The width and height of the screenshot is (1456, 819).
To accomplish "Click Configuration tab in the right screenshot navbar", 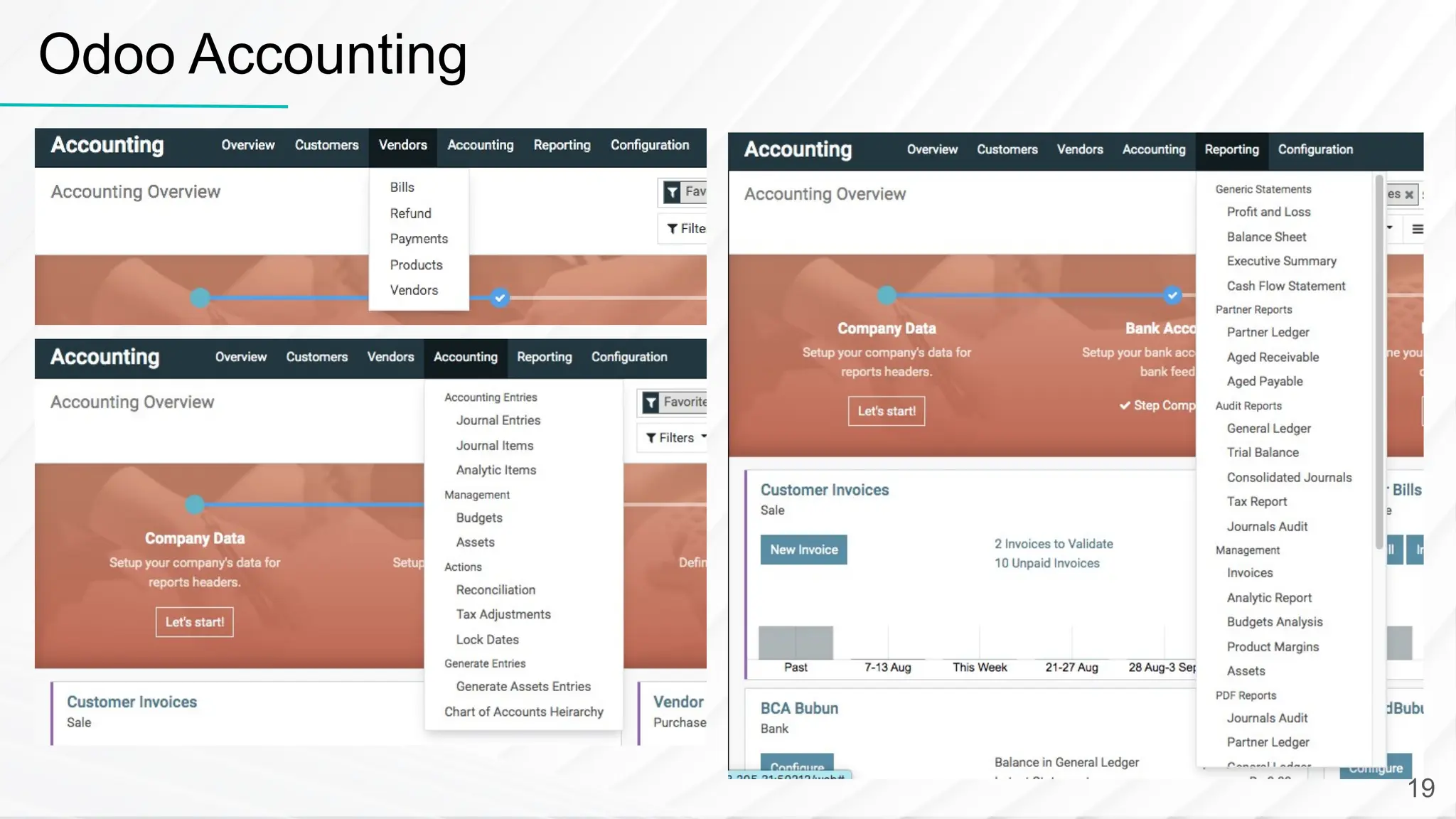I will point(1315,149).
